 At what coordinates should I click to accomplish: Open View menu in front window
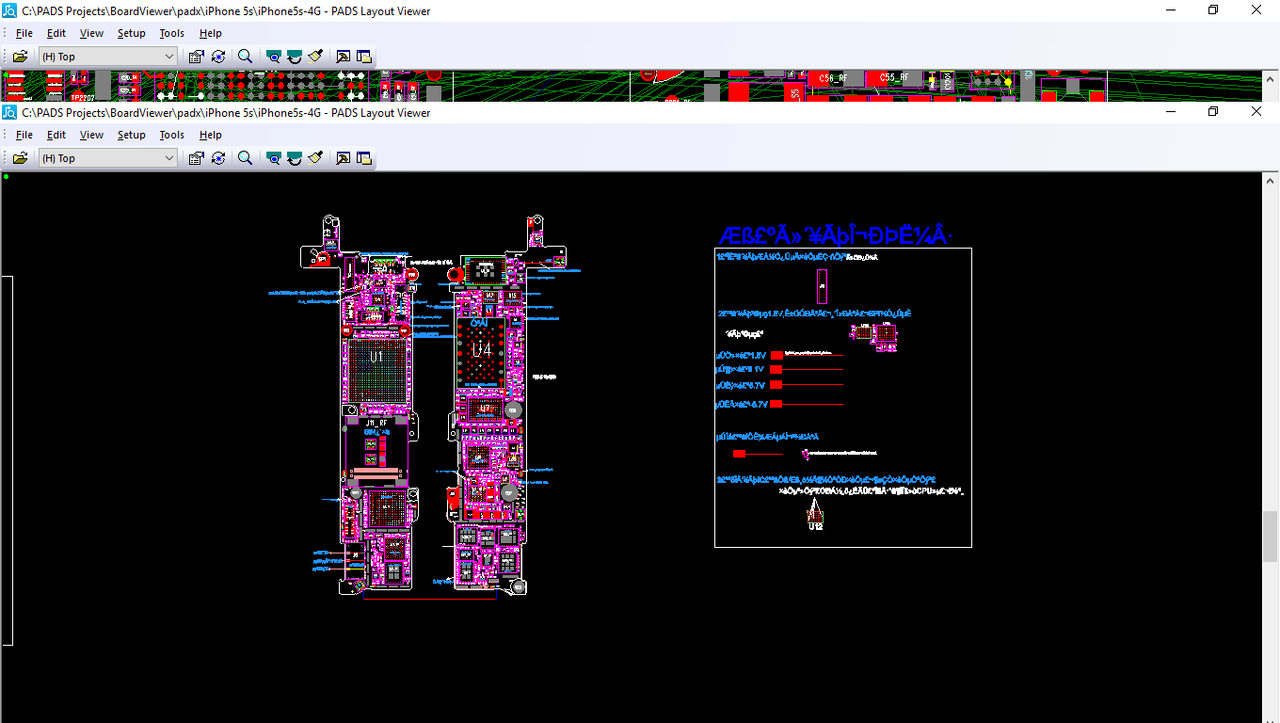coord(91,135)
